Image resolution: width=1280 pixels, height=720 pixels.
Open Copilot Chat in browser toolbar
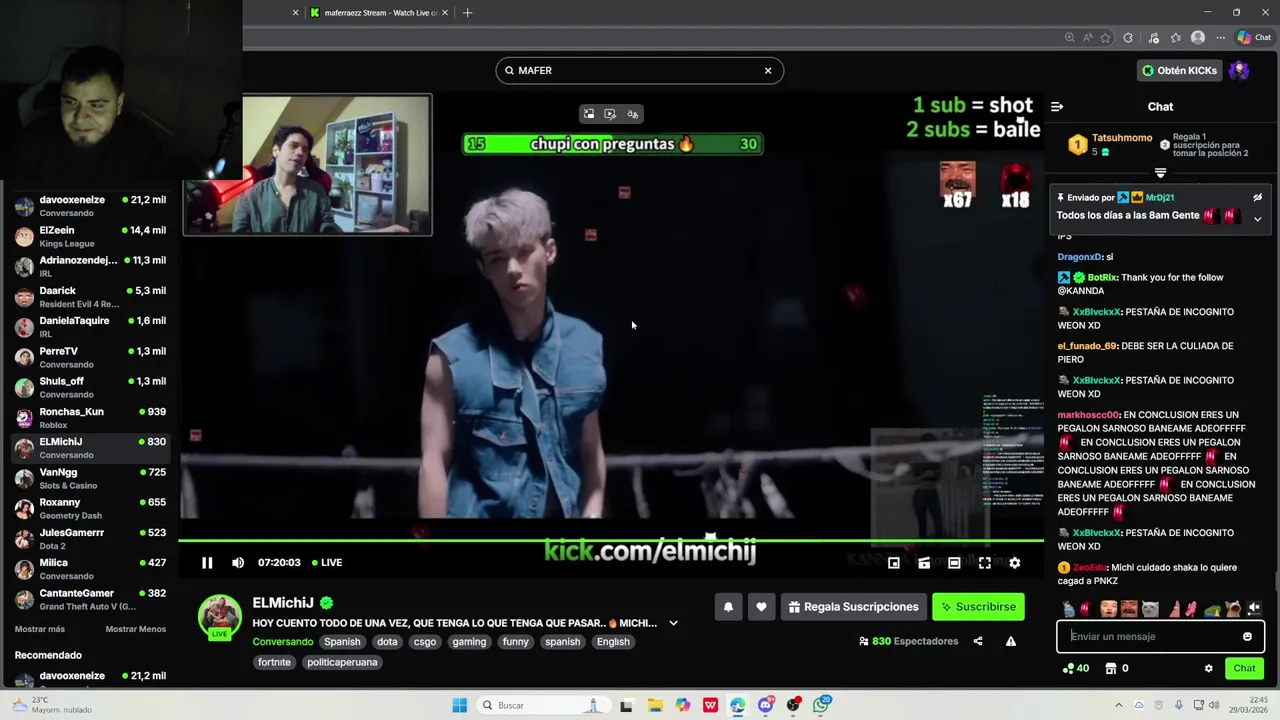point(1254,38)
